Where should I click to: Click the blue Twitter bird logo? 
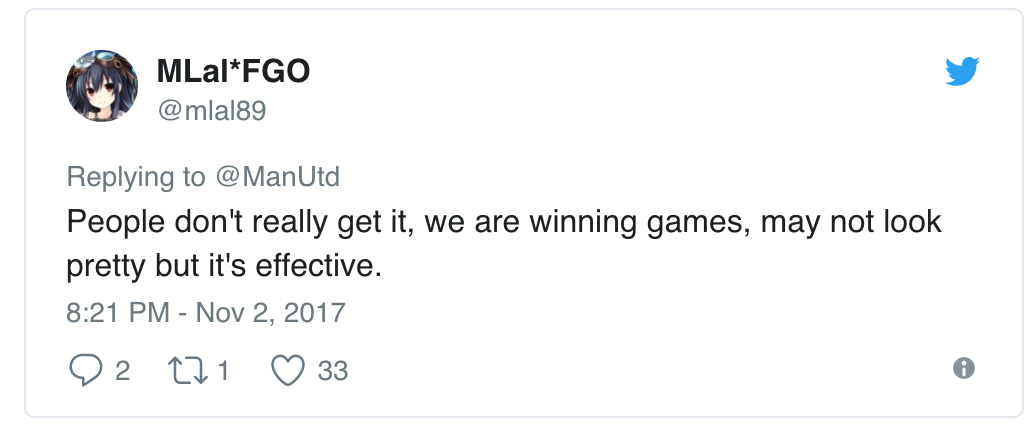pos(961,71)
